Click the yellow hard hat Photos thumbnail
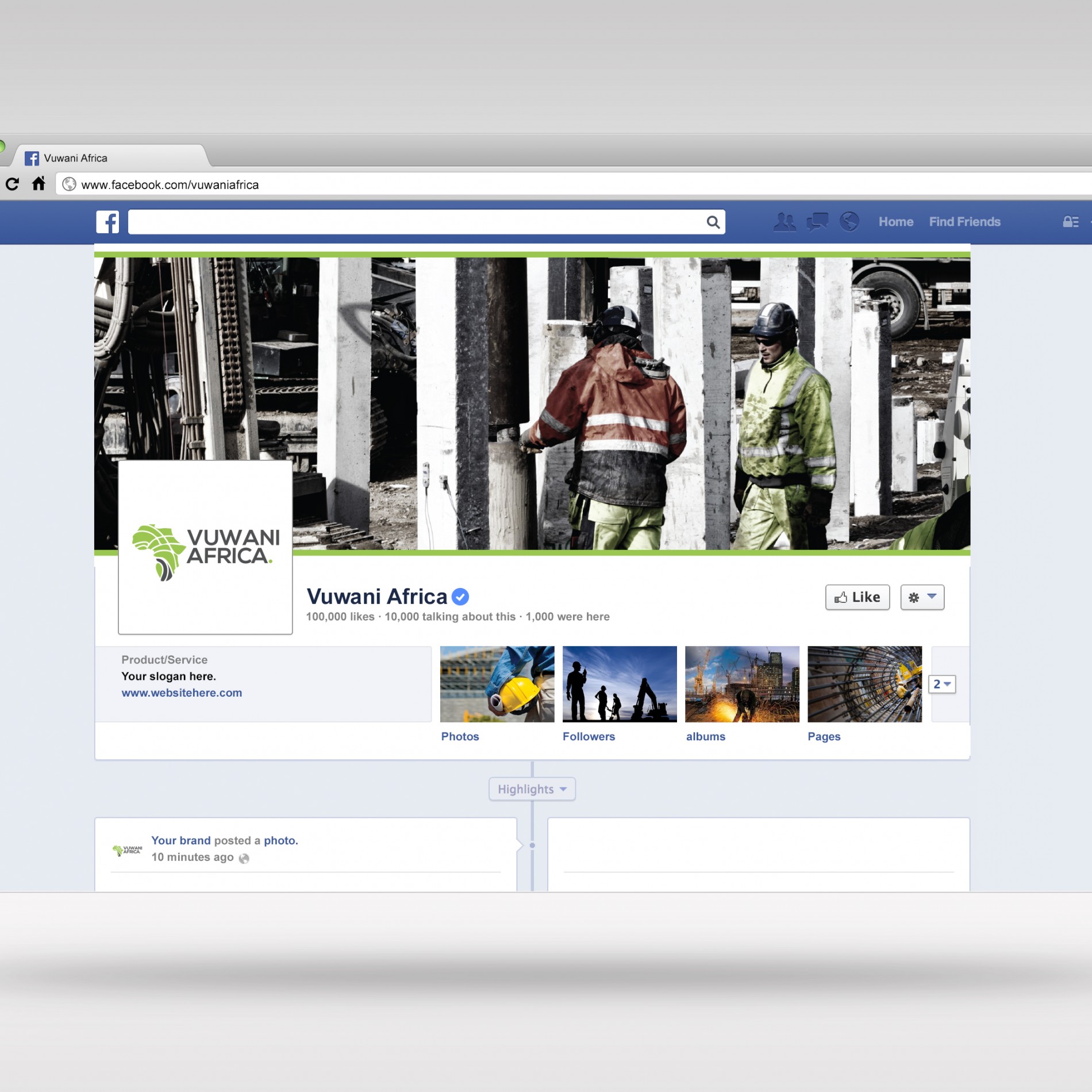1092x1092 pixels. (497, 684)
